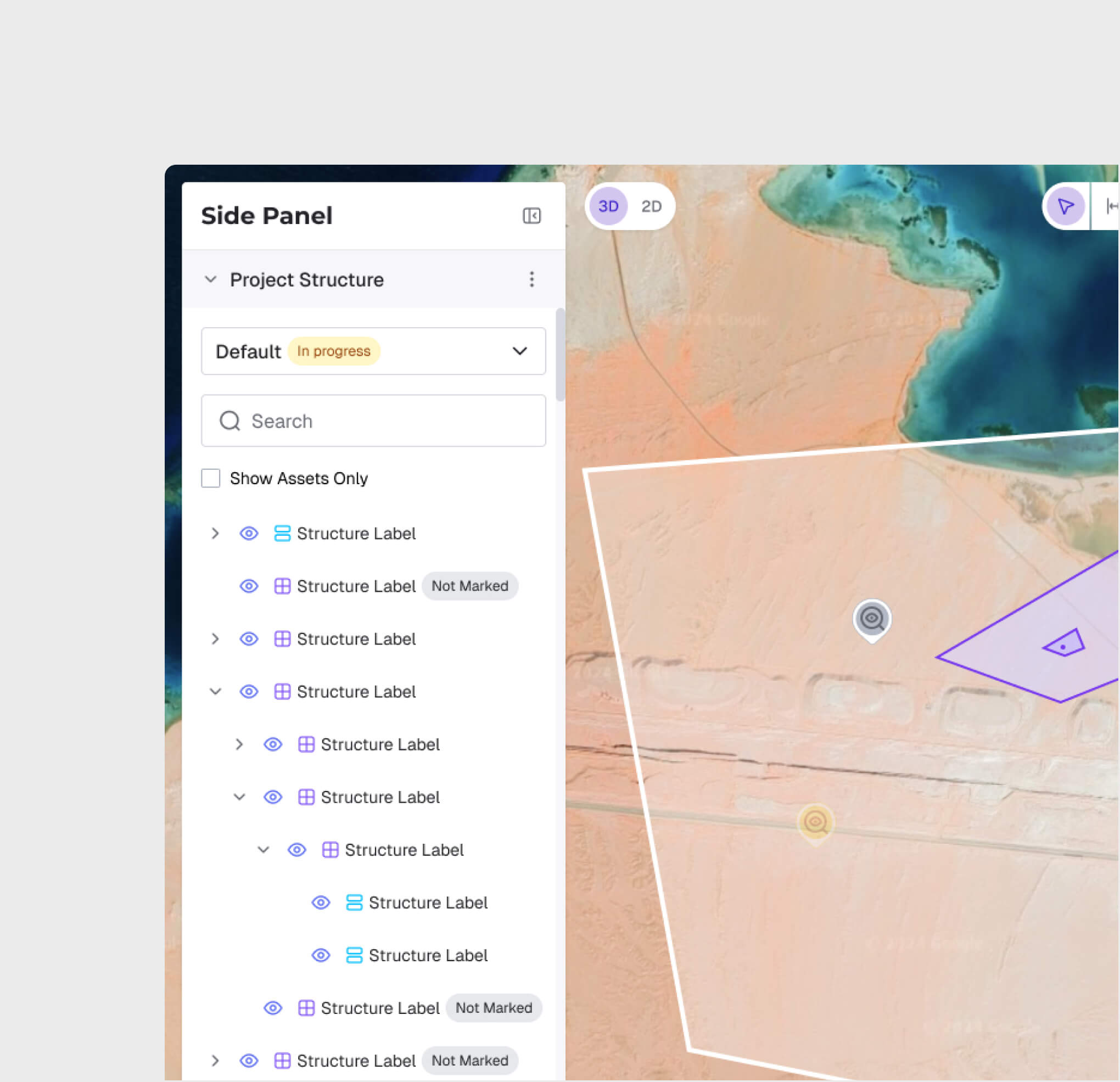Switch to 2D map view
The image size is (1120, 1082).
point(652,206)
